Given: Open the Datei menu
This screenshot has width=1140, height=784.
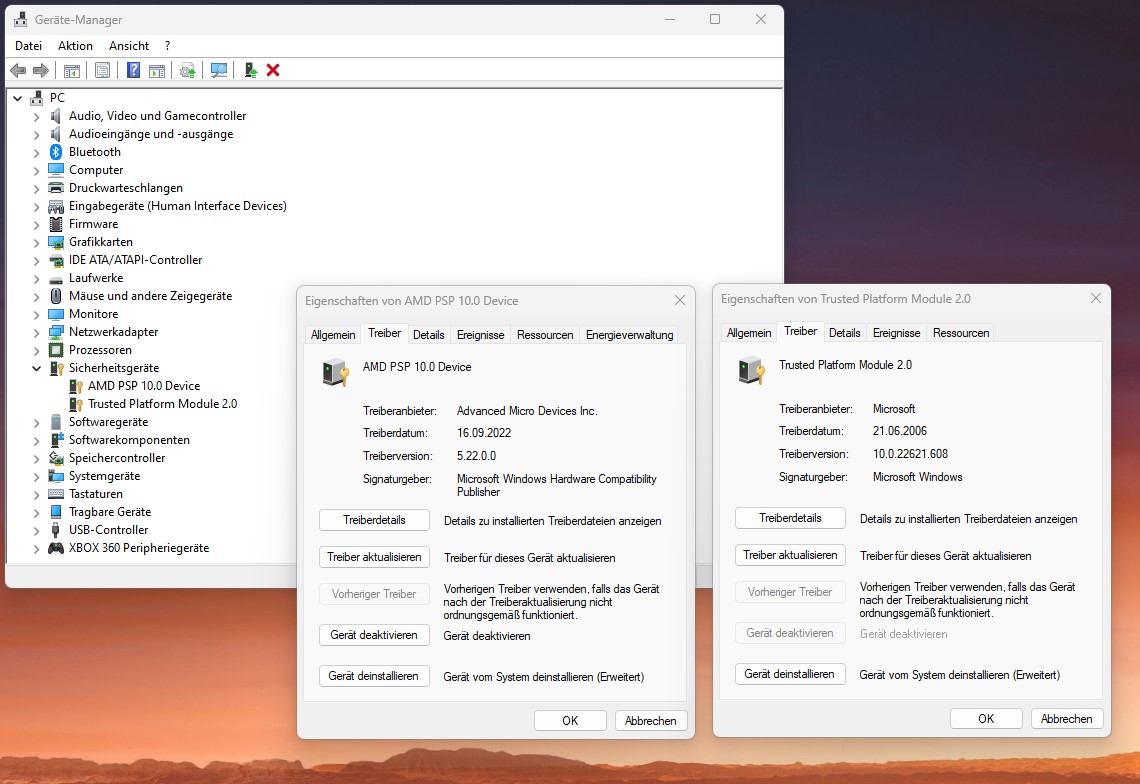Looking at the screenshot, I should [x=28, y=45].
